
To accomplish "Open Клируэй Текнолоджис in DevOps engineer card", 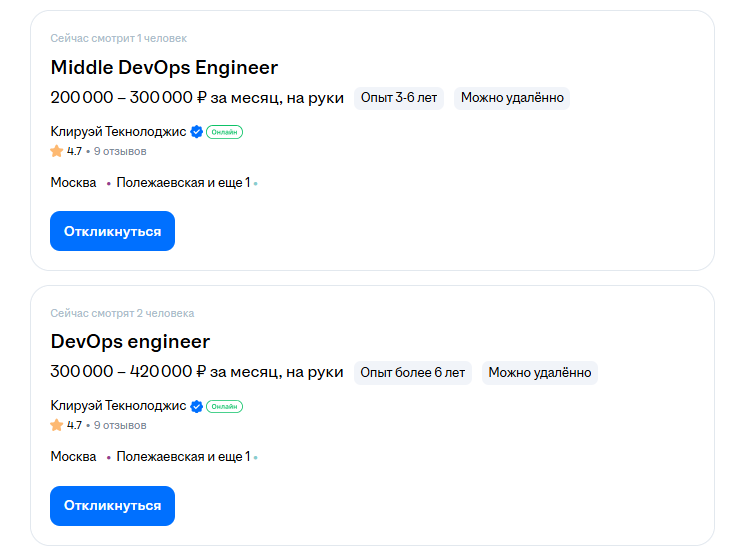I will [118, 406].
